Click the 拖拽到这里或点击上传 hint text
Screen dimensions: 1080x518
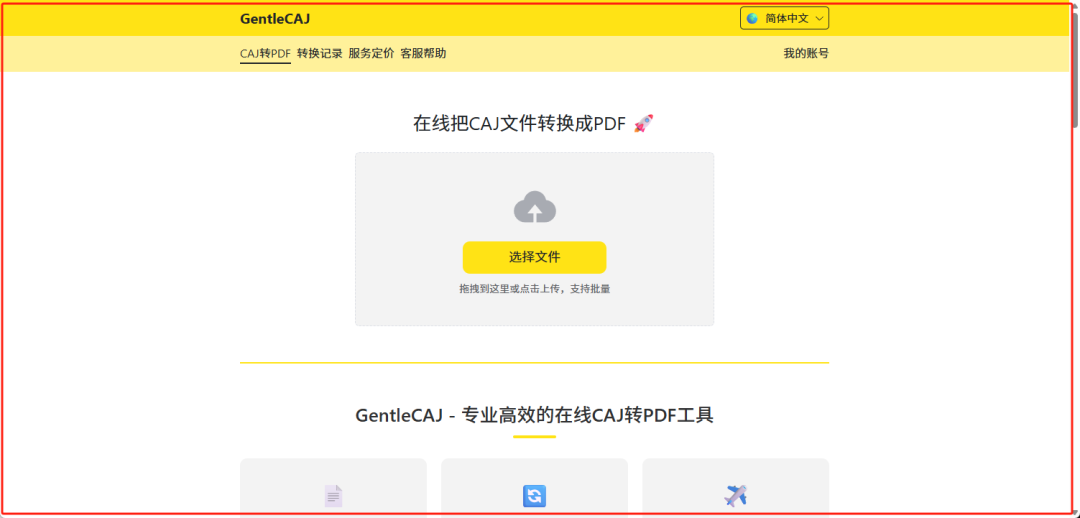point(512,289)
